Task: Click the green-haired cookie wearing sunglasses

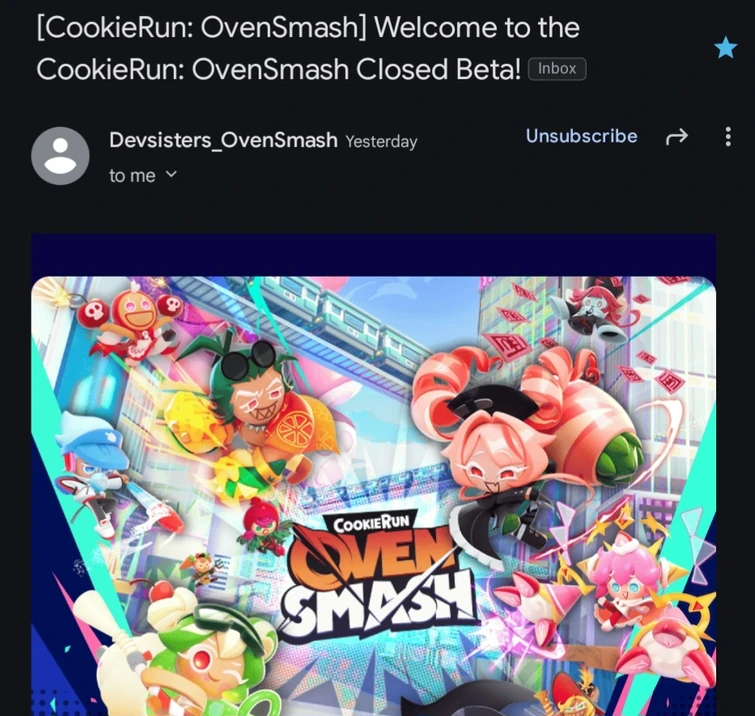Action: point(246,412)
